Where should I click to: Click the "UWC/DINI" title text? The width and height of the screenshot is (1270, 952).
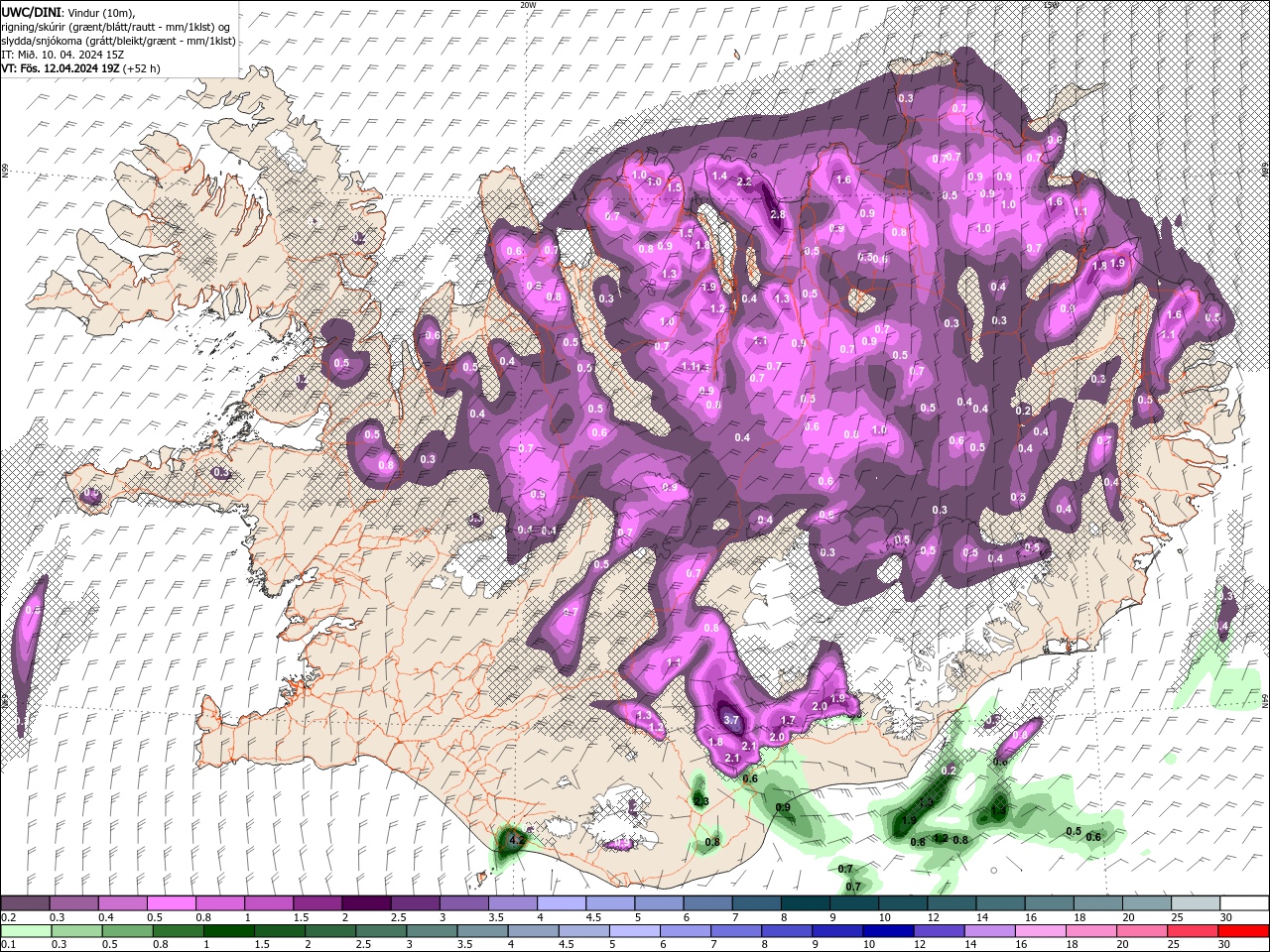tap(31, 12)
